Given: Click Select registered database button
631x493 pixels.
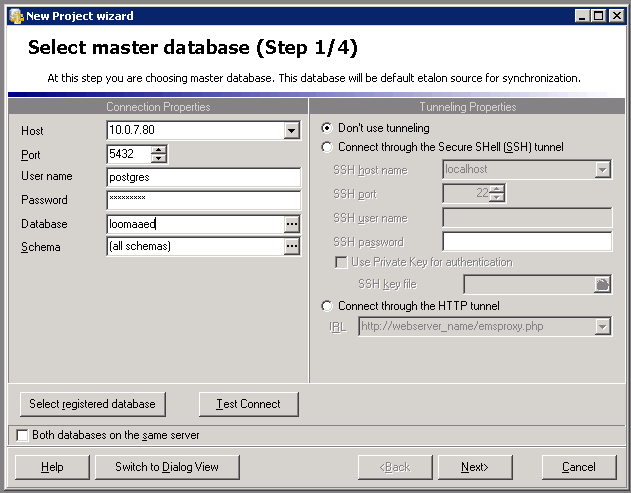Looking at the screenshot, I should coord(93,404).
